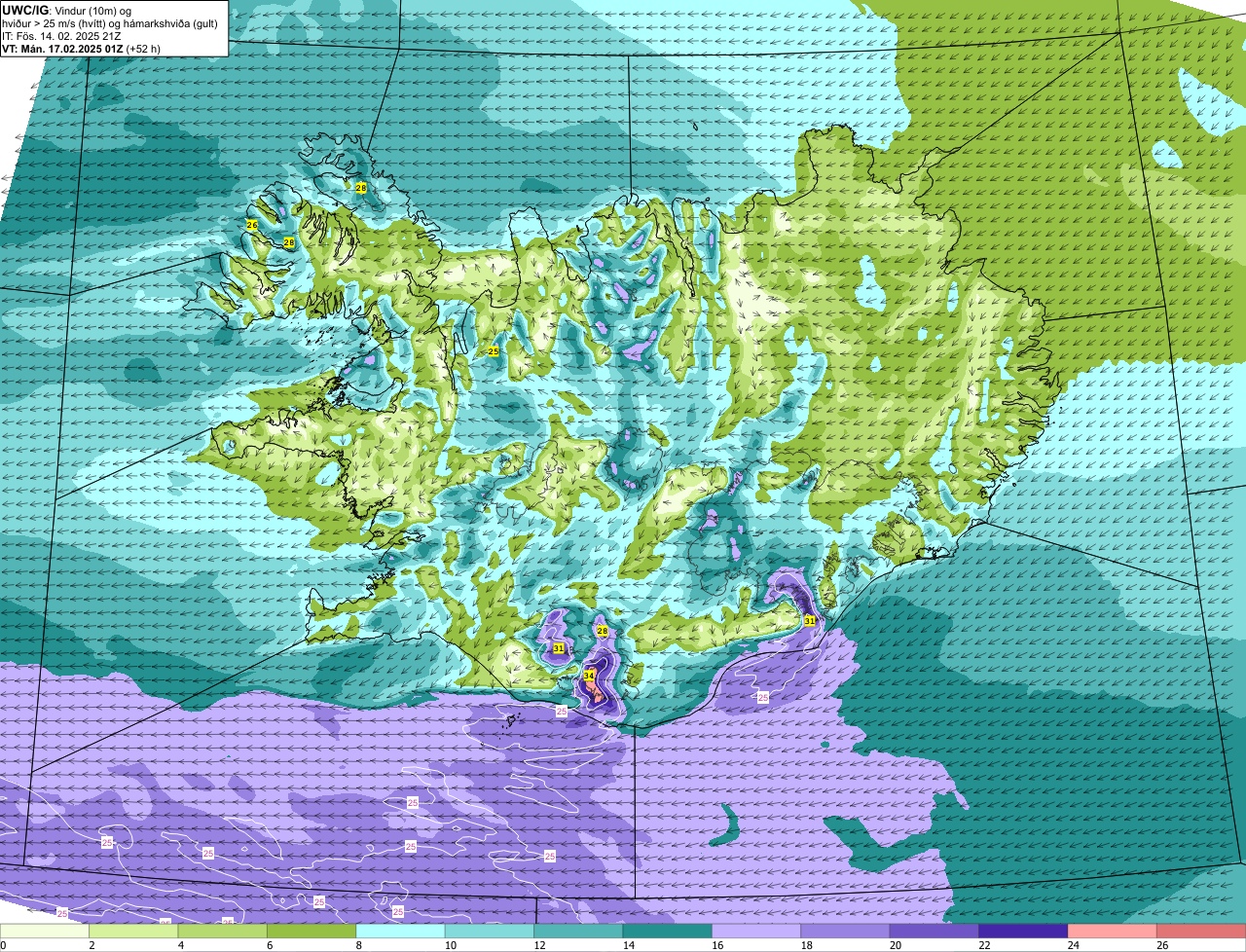Click the 18–20 m/s purple legend swatch
This screenshot has width=1246, height=952.
click(x=846, y=932)
